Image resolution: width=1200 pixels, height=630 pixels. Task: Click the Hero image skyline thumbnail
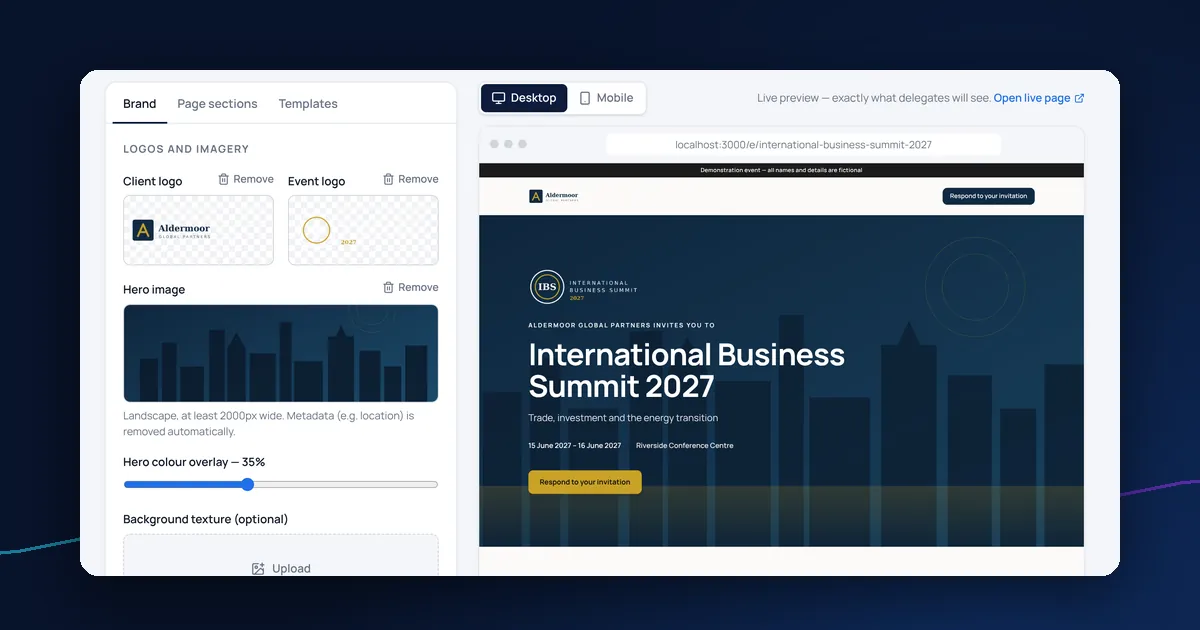(x=281, y=353)
